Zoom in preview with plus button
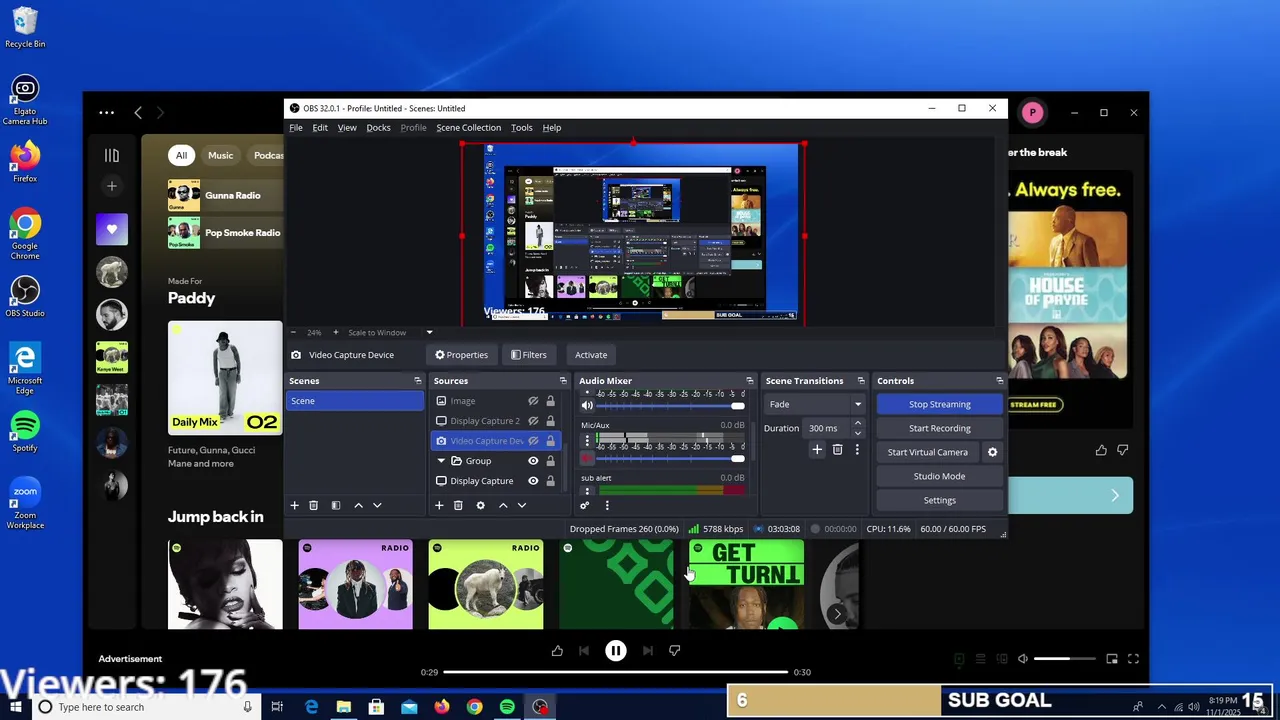Viewport: 1280px width, 720px height. (x=336, y=332)
